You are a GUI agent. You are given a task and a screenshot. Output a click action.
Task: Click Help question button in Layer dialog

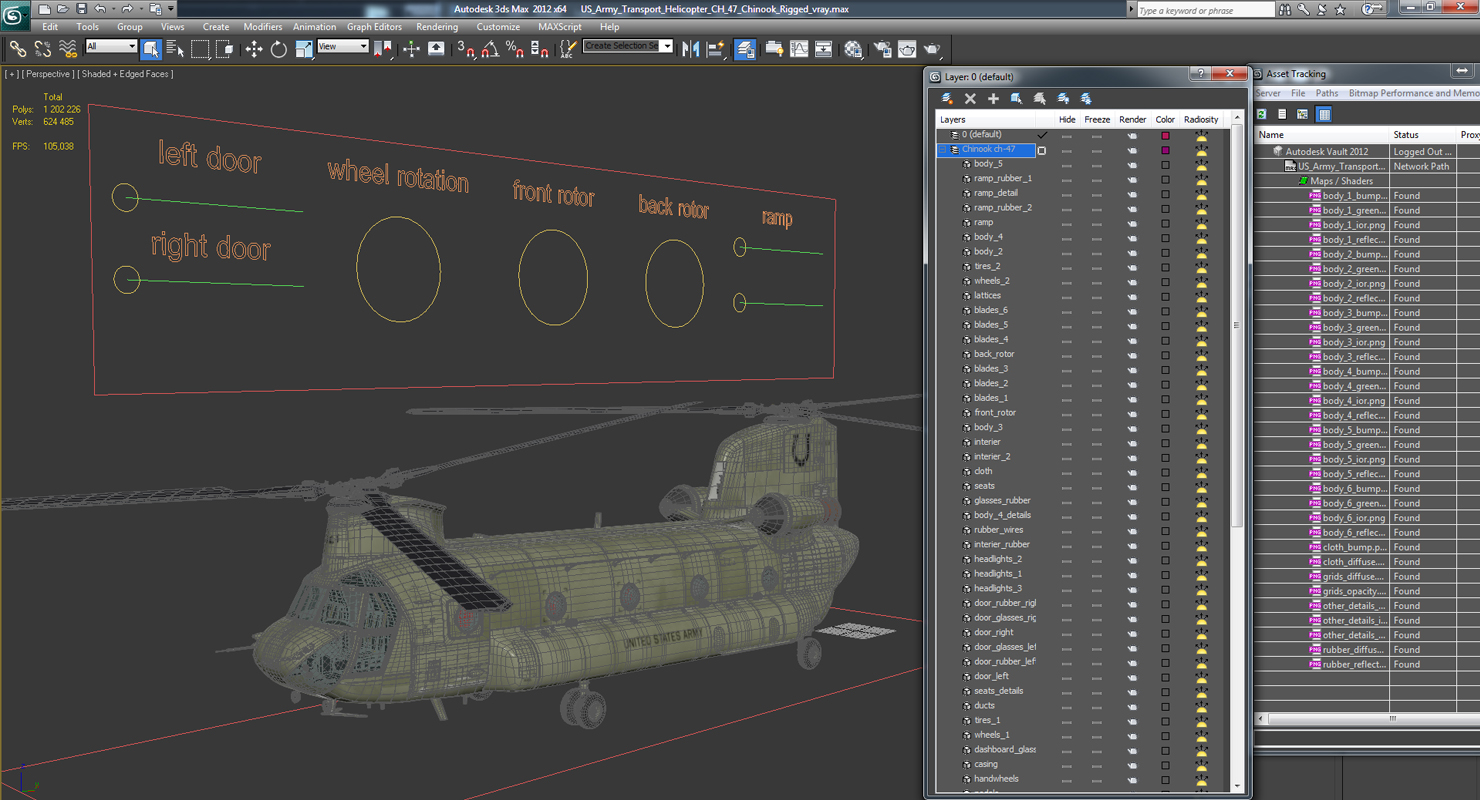[x=1200, y=74]
